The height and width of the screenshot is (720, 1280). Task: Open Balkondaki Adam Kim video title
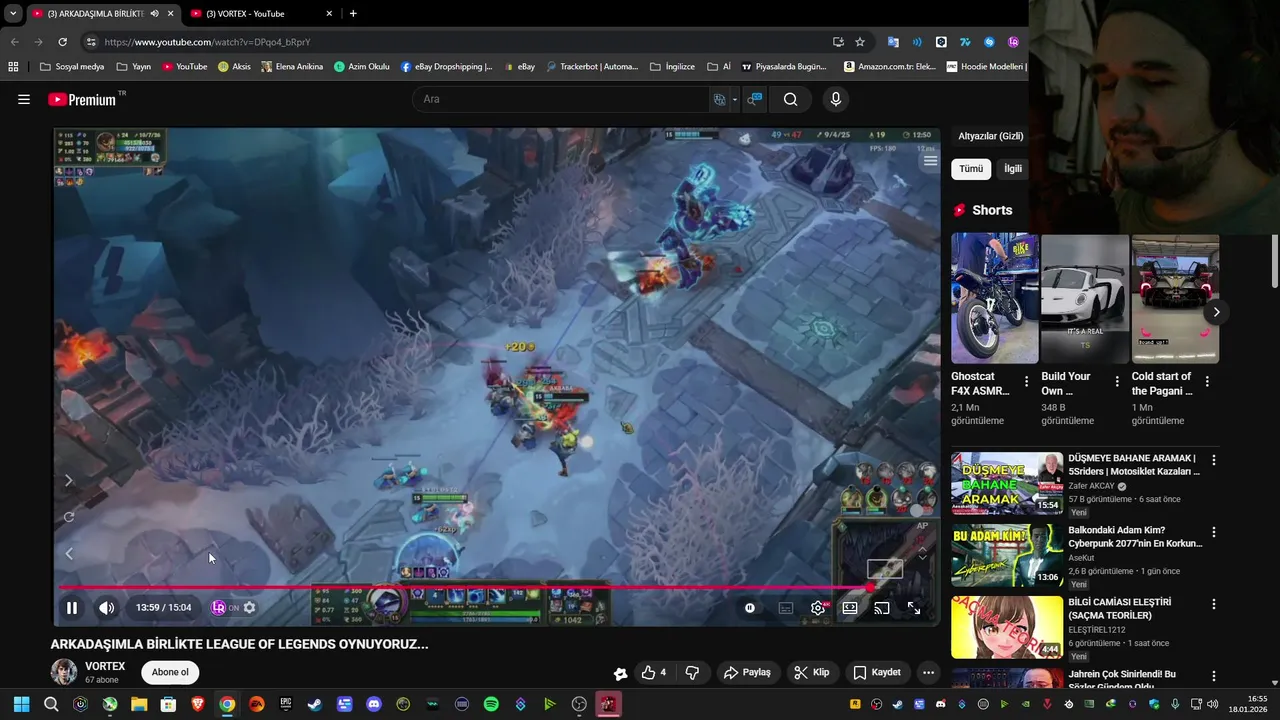pyautogui.click(x=1135, y=537)
